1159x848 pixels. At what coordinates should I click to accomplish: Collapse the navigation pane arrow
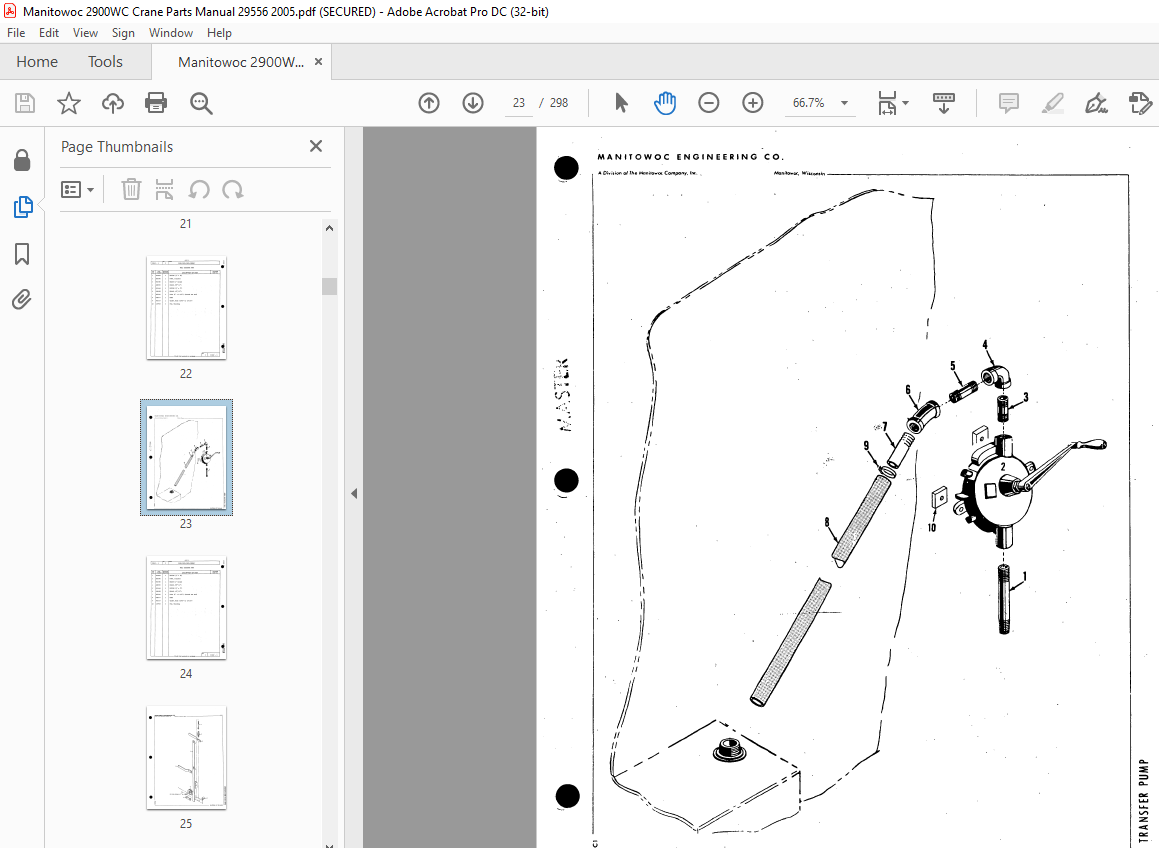click(x=354, y=493)
